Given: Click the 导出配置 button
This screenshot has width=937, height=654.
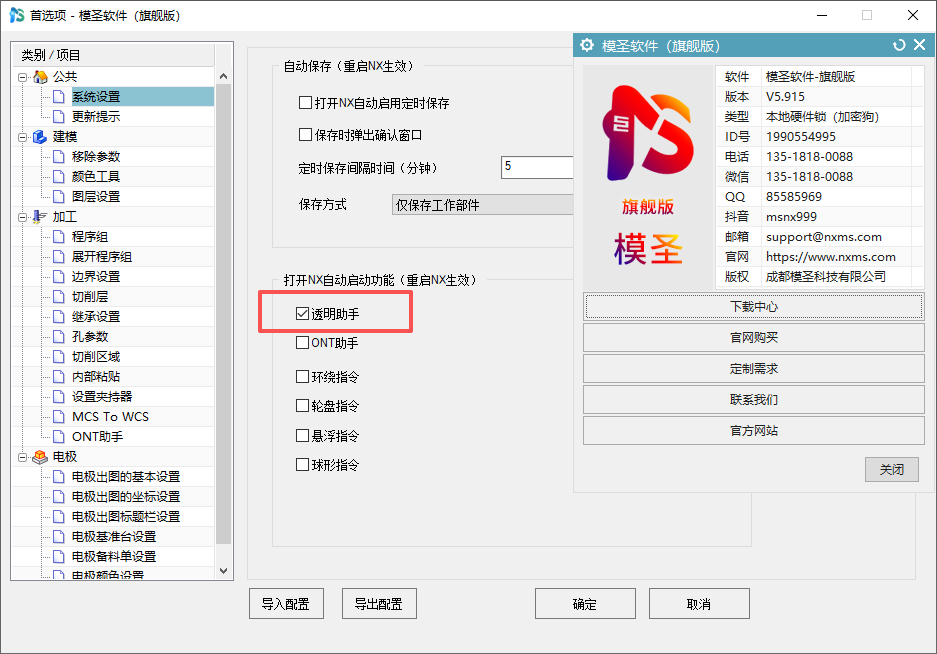Looking at the screenshot, I should [x=379, y=604].
